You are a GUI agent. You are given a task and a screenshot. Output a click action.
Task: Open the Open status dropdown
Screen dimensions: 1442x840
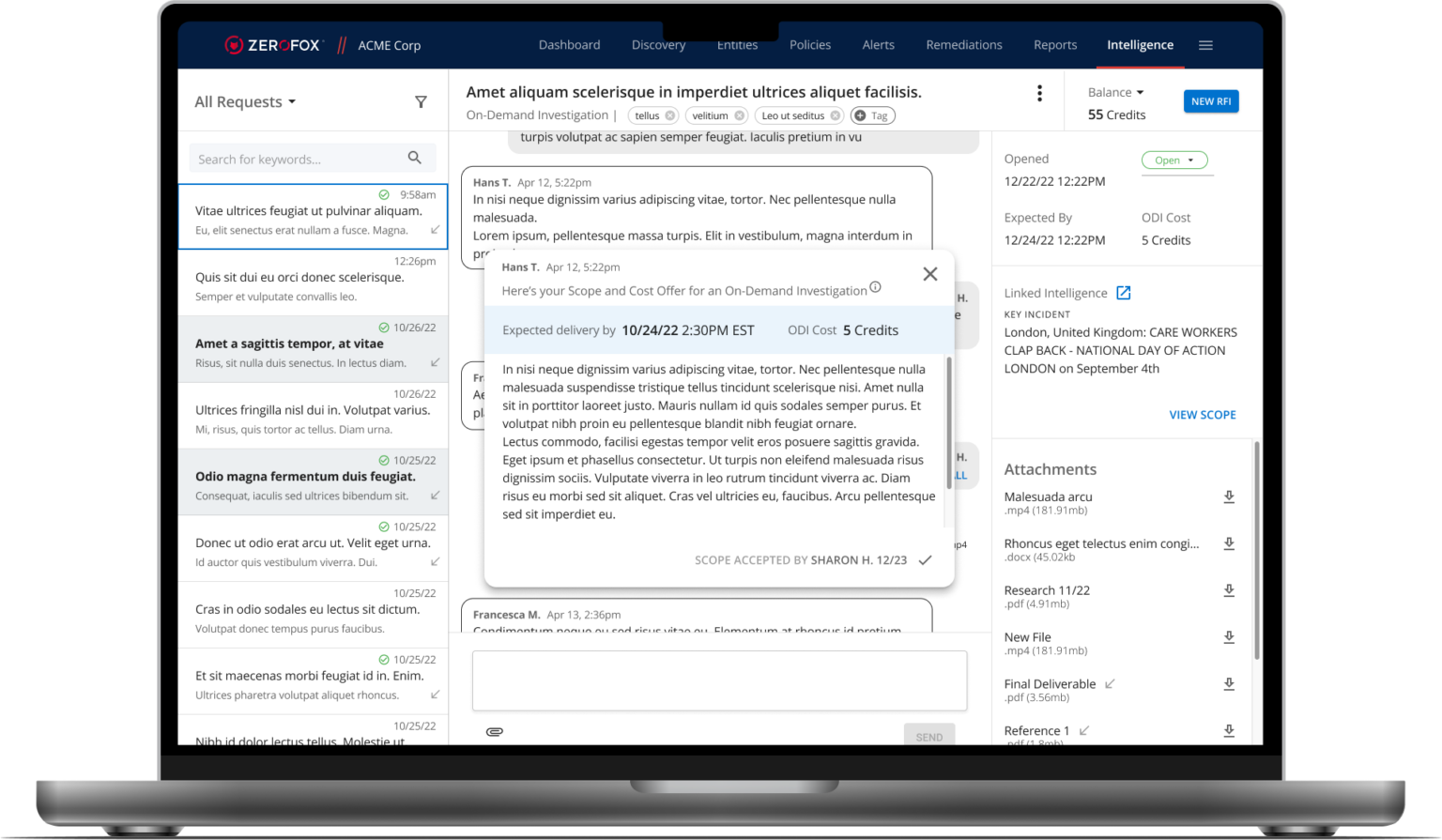click(x=1174, y=160)
